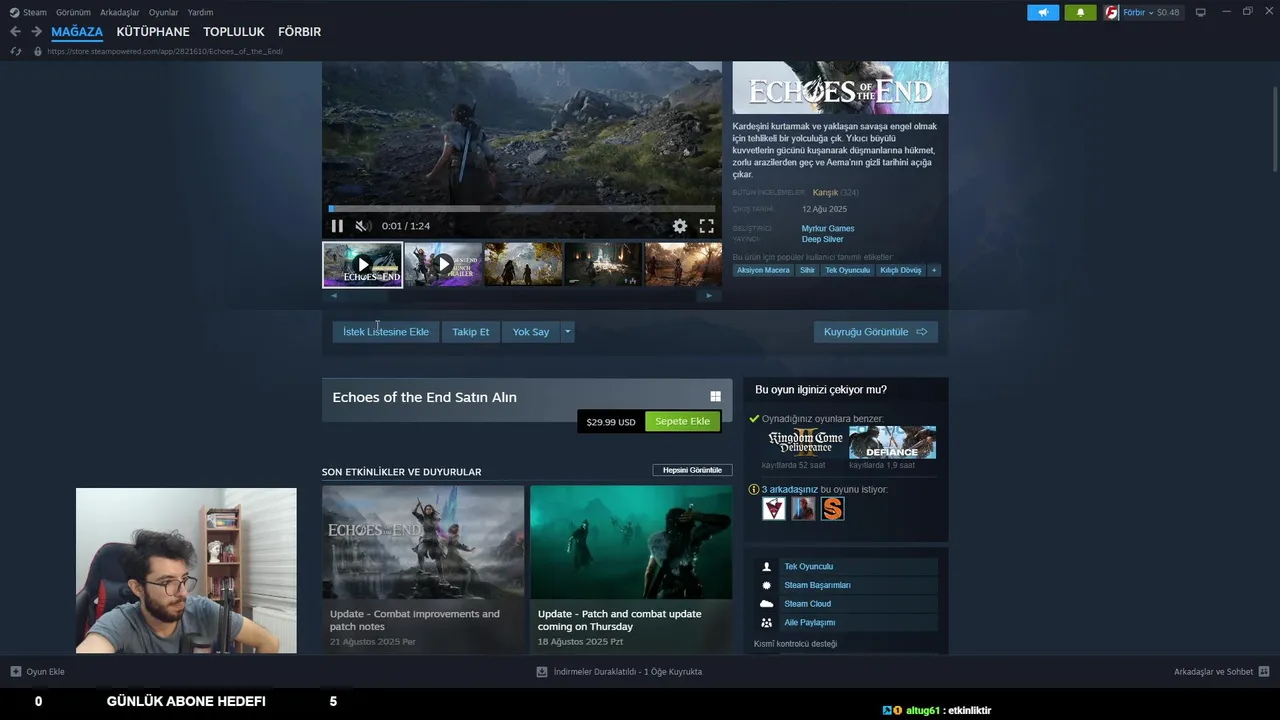Open orange S friend avatar
This screenshot has width=1280, height=720.
pyautogui.click(x=832, y=509)
